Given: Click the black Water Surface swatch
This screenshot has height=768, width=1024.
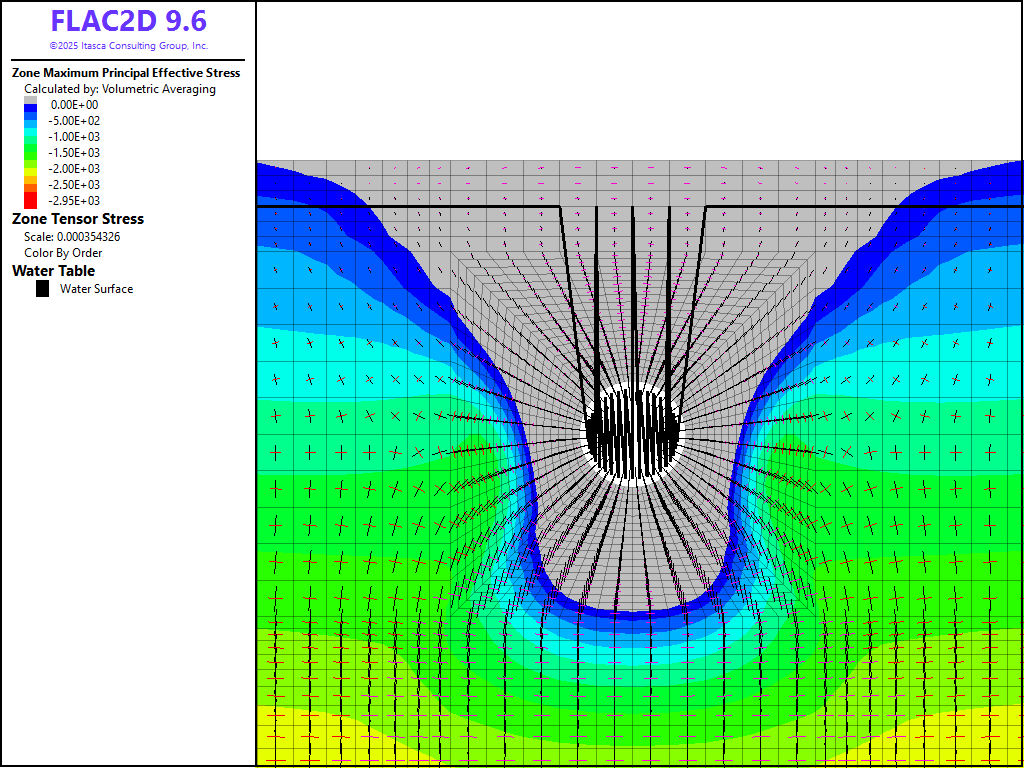Looking at the screenshot, I should [x=43, y=289].
